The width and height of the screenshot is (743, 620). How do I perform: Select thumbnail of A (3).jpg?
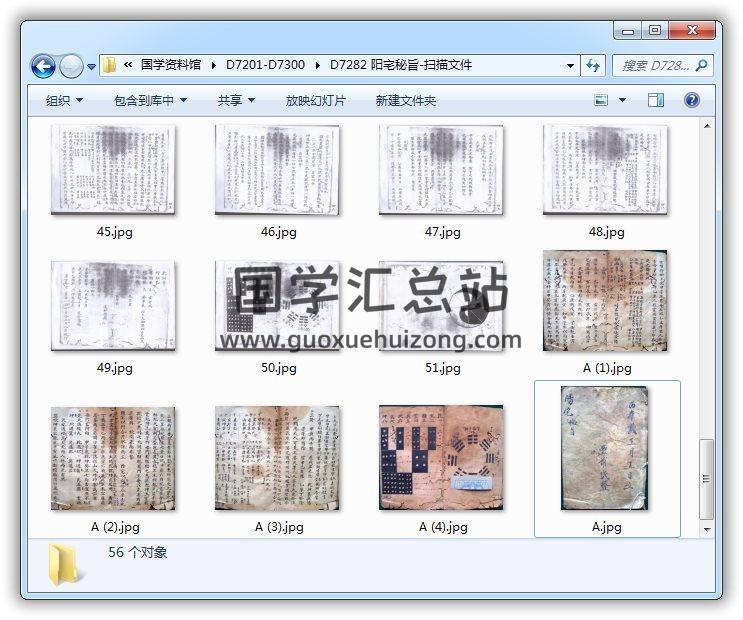(x=277, y=458)
